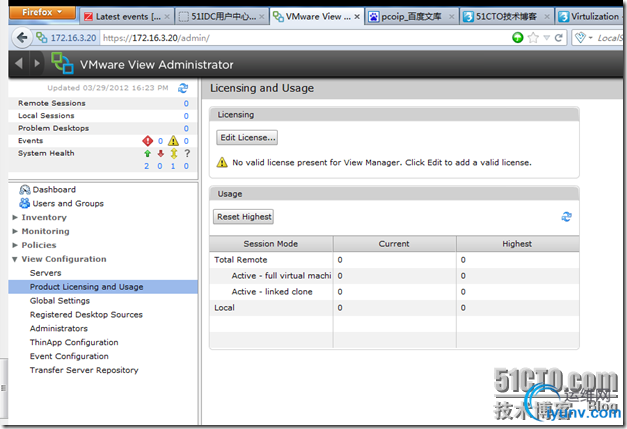Click the Licensing section header
This screenshot has height=429, width=627.
coord(394,115)
